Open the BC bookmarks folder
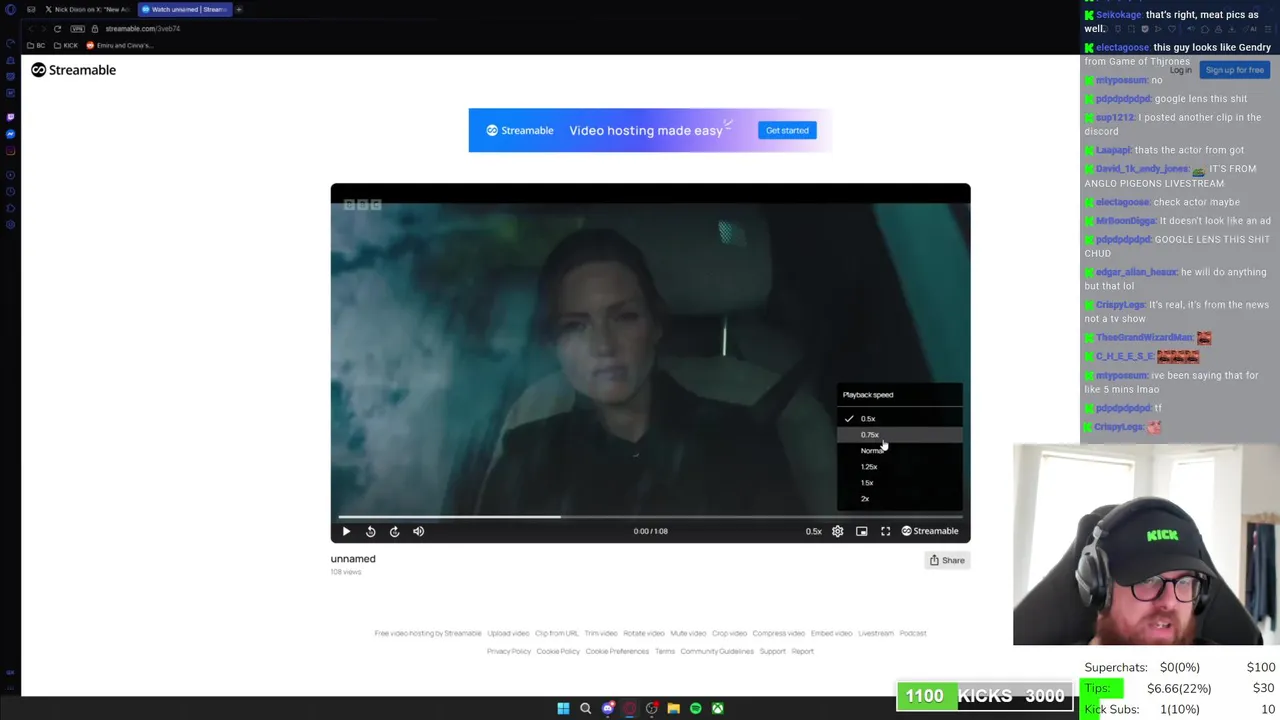Viewport: 1280px width, 720px height. (x=36, y=45)
